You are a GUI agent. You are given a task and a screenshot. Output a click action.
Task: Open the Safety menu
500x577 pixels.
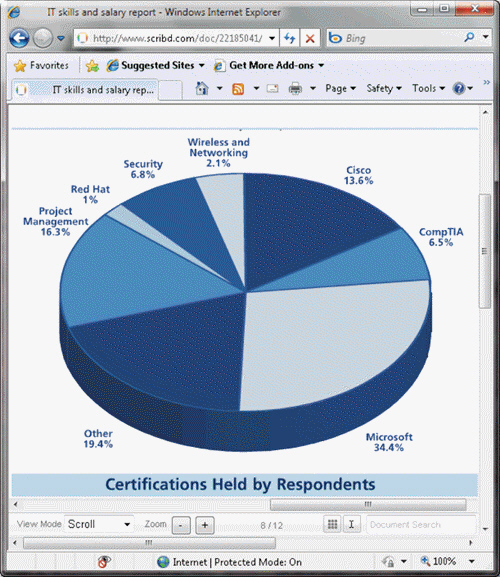(384, 89)
